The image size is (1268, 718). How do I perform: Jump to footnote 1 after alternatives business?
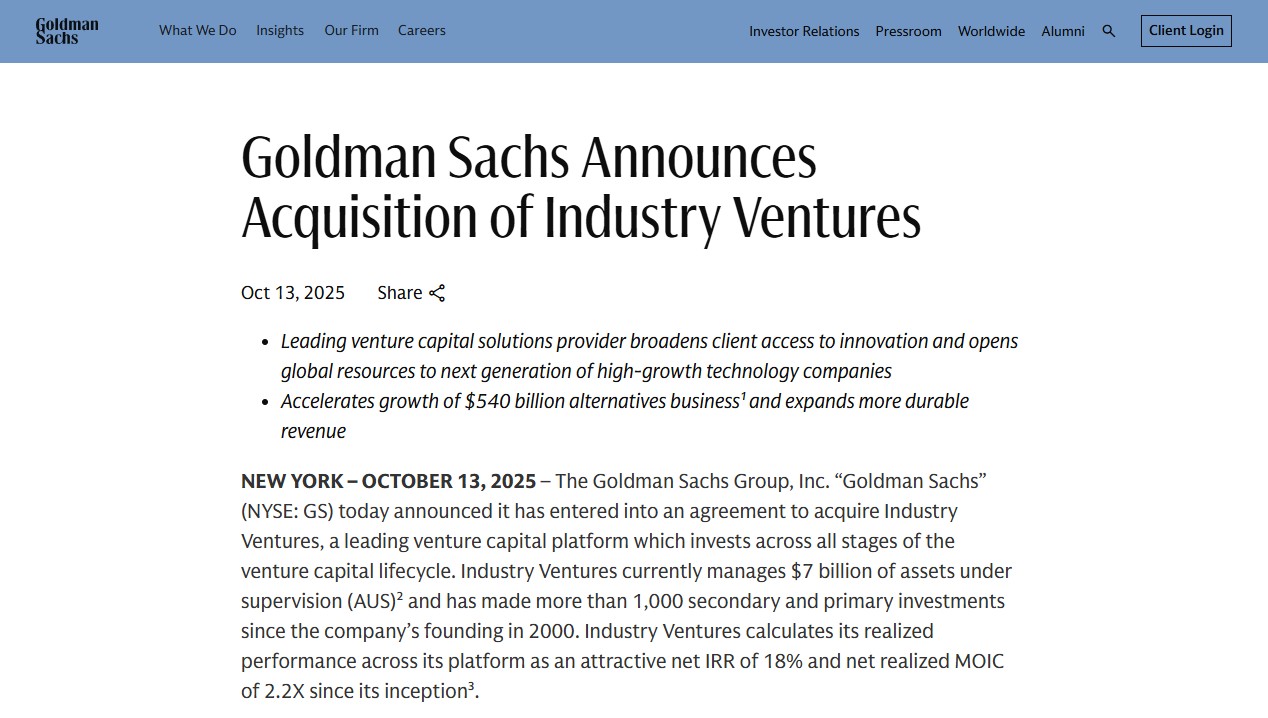coord(743,395)
